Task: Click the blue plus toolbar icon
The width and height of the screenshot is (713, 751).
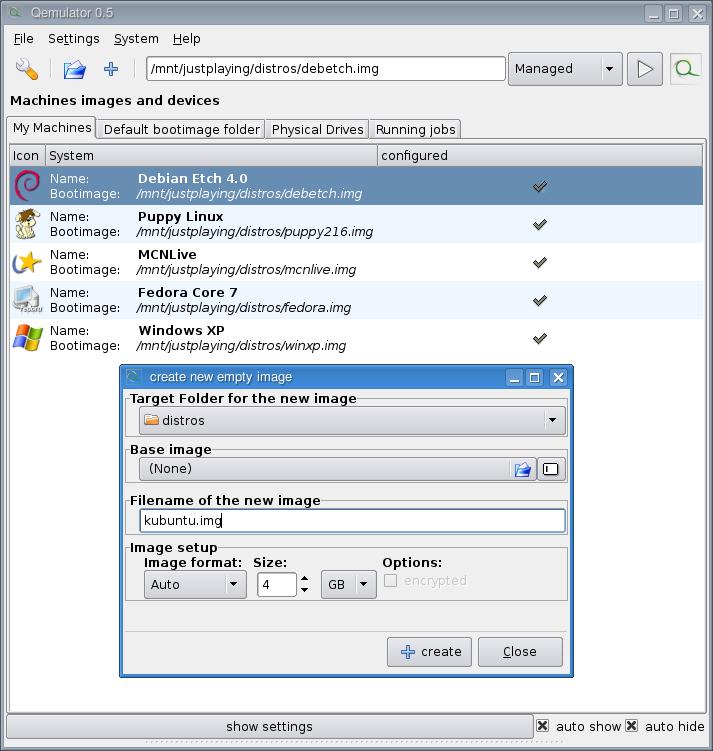Action: point(111,69)
